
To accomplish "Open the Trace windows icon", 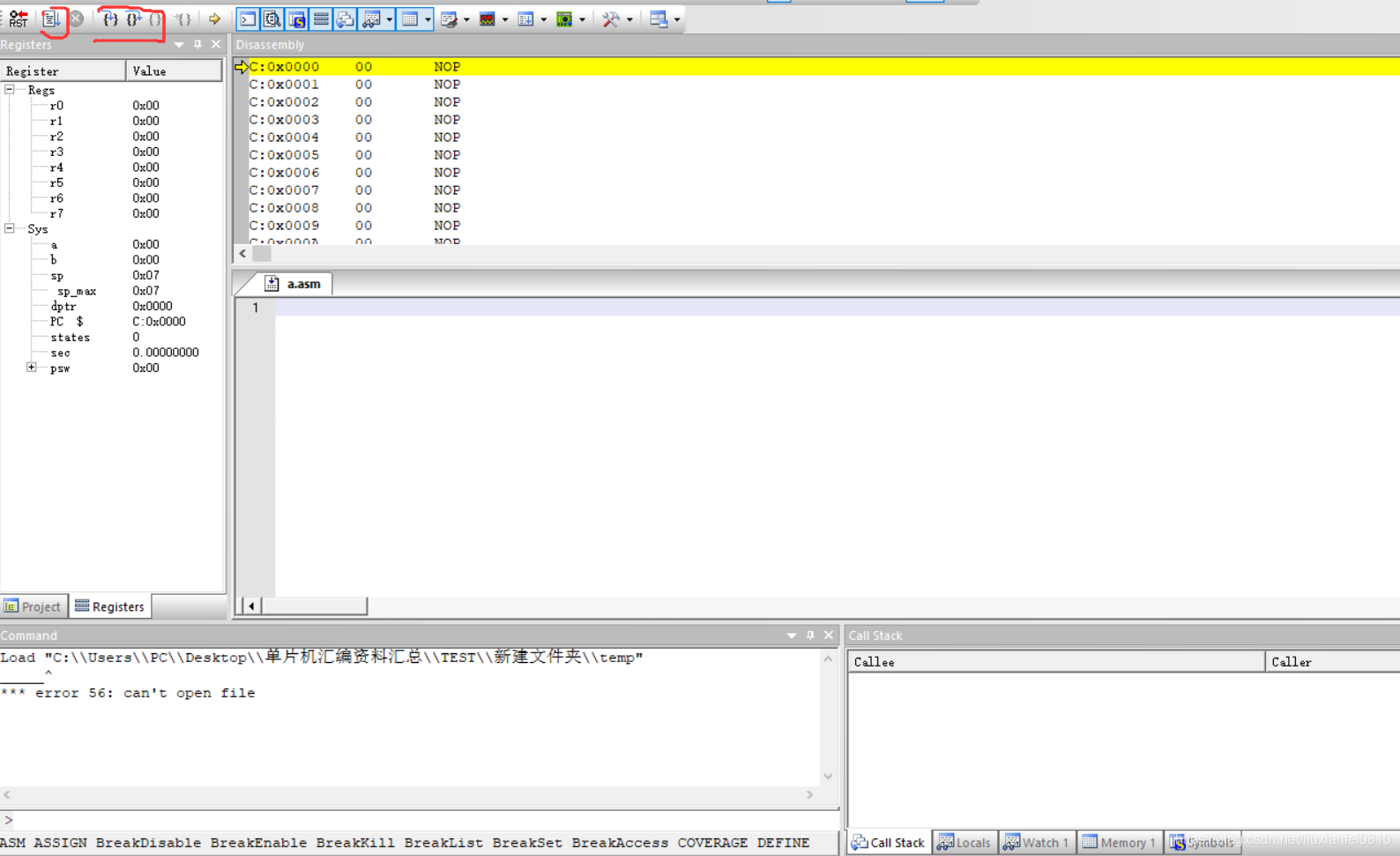I will click(526, 19).
